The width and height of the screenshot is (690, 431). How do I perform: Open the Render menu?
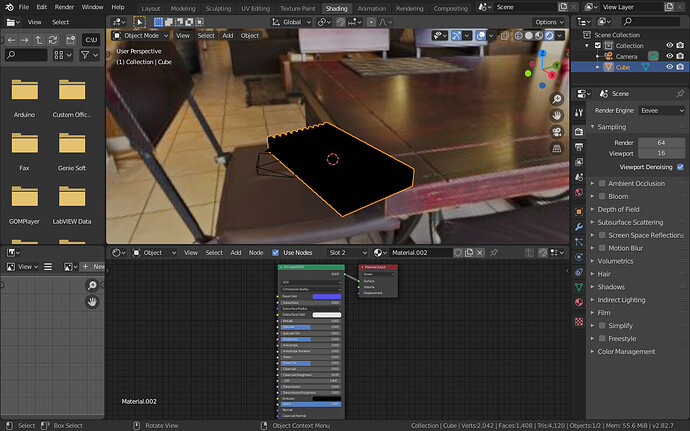[x=64, y=7]
